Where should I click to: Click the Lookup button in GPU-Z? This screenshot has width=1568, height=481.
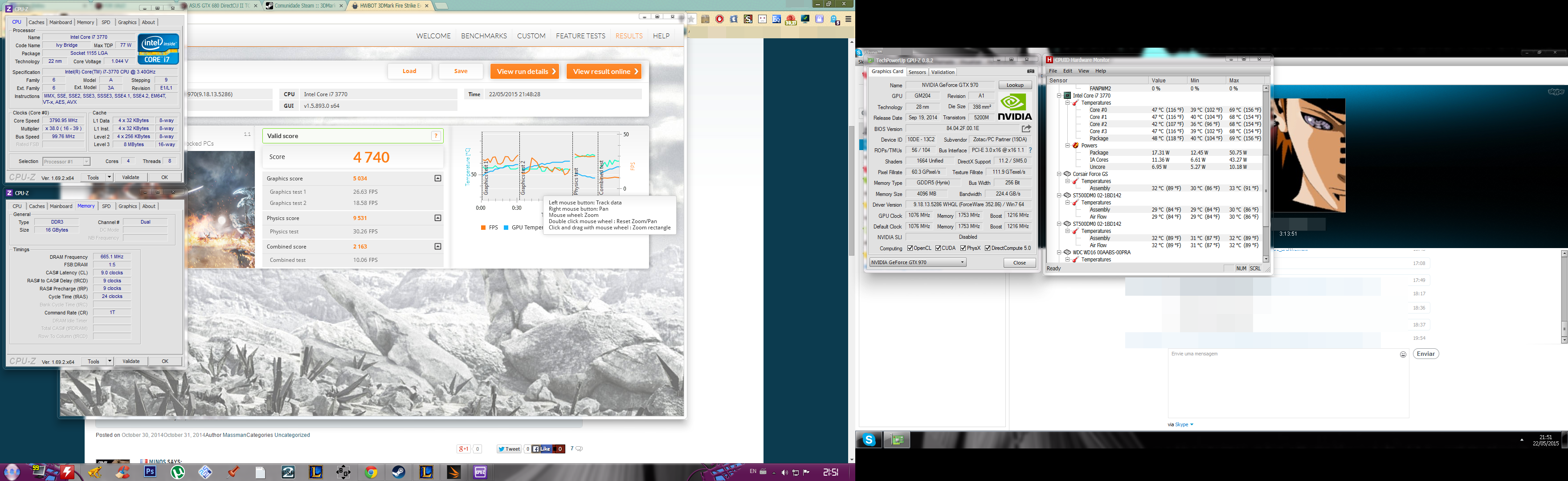click(1015, 85)
